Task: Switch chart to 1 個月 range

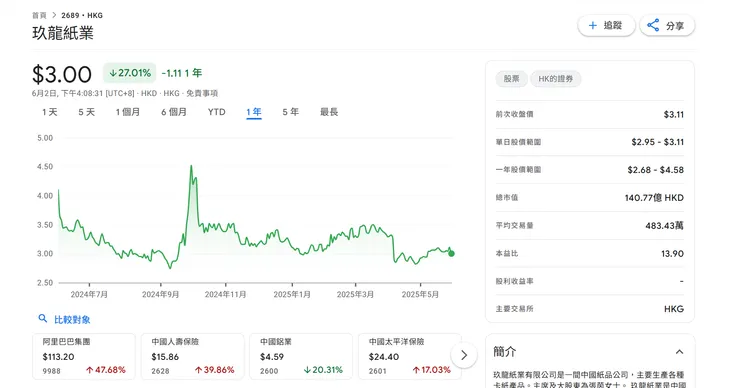Action: [x=128, y=112]
